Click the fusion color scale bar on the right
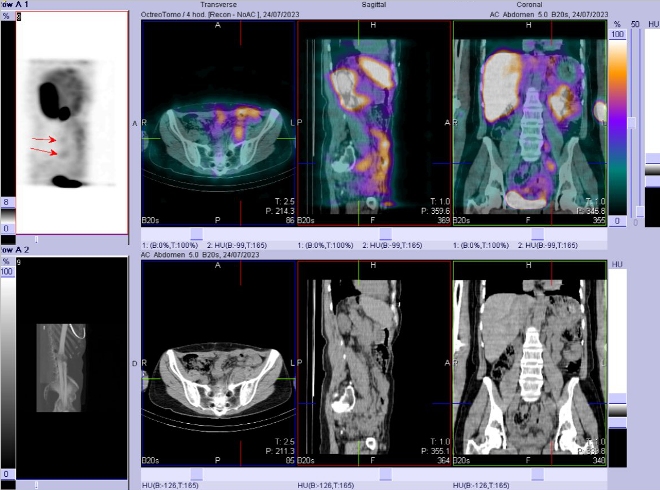Image resolution: width=660 pixels, height=490 pixels. [x=617, y=125]
